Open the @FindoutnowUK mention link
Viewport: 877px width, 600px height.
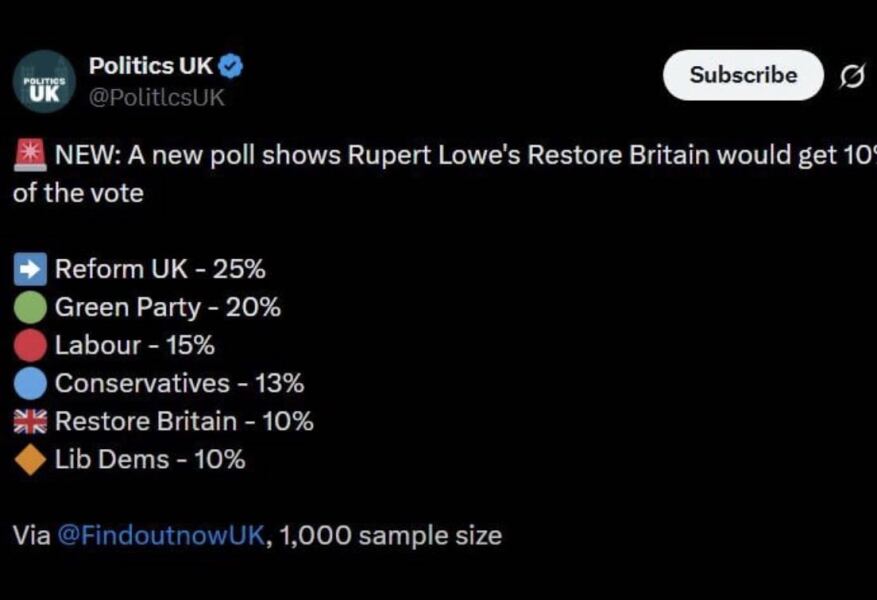(x=162, y=535)
